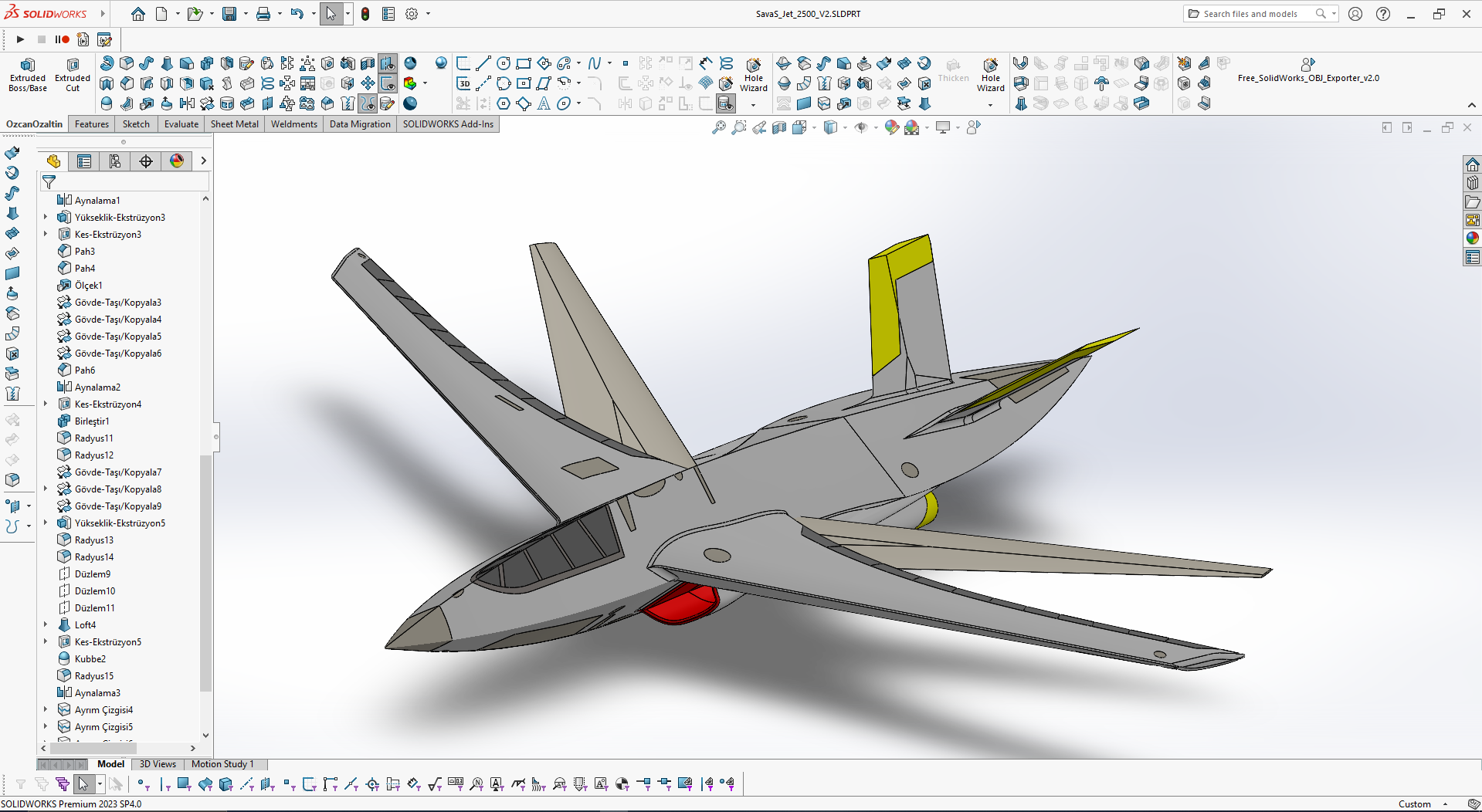This screenshot has height=812, width=1482.
Task: Toggle Hide/Show Items eye icon
Action: tap(861, 127)
